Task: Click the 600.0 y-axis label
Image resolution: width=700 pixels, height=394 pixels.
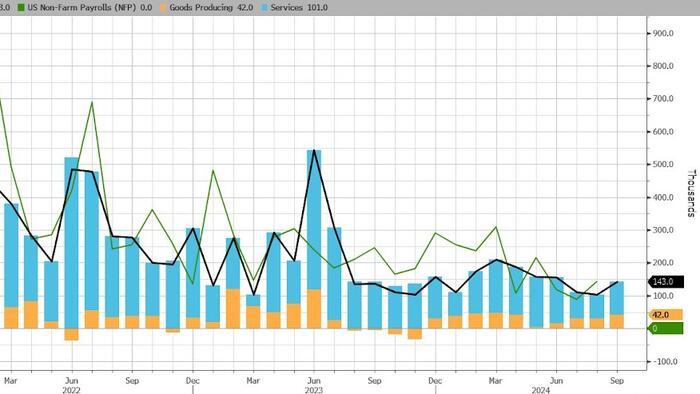Action: (x=664, y=132)
